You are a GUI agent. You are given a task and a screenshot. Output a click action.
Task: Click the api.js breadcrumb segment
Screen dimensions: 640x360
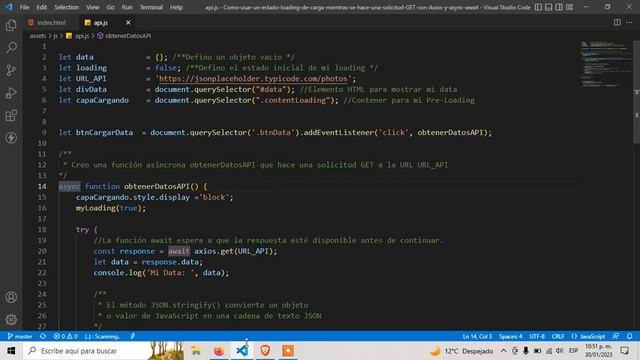[x=78, y=36]
